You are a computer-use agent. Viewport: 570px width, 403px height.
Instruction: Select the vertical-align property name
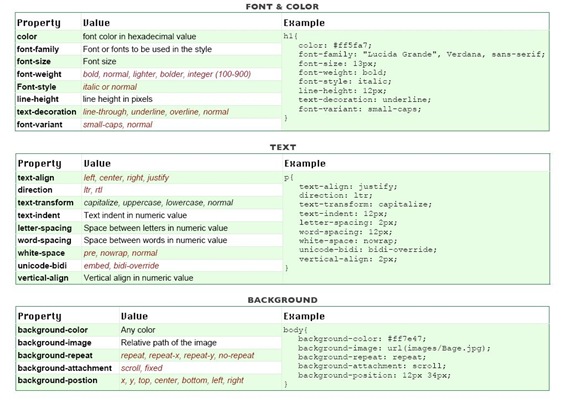tap(43, 278)
